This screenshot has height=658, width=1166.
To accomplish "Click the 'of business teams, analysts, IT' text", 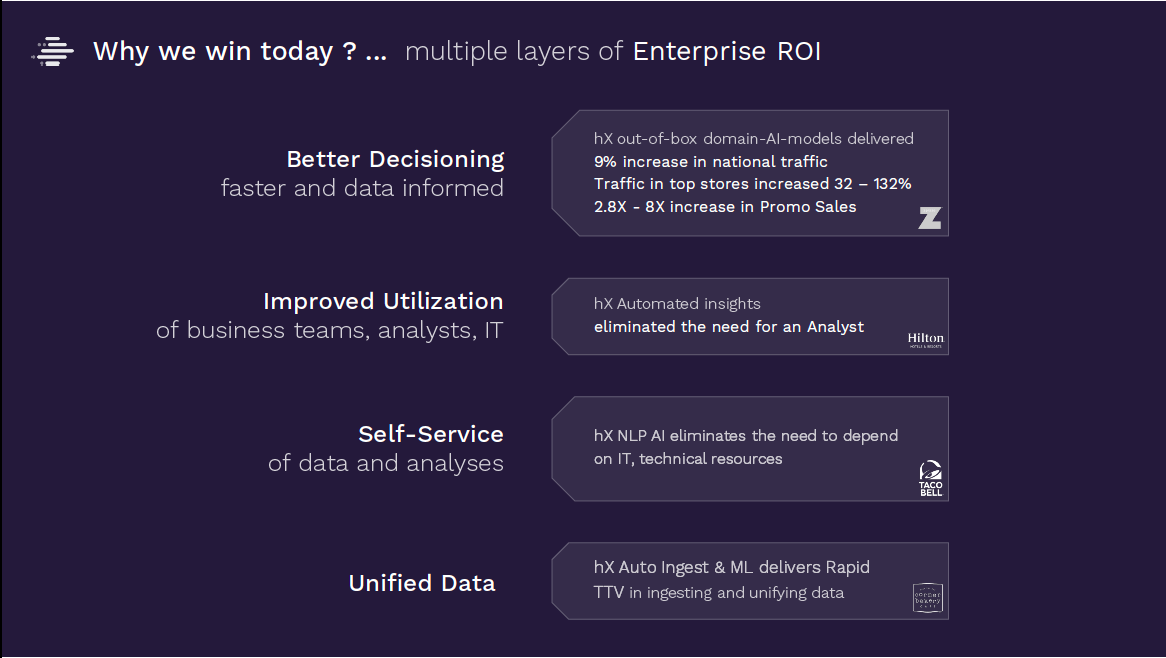I will click(x=329, y=330).
